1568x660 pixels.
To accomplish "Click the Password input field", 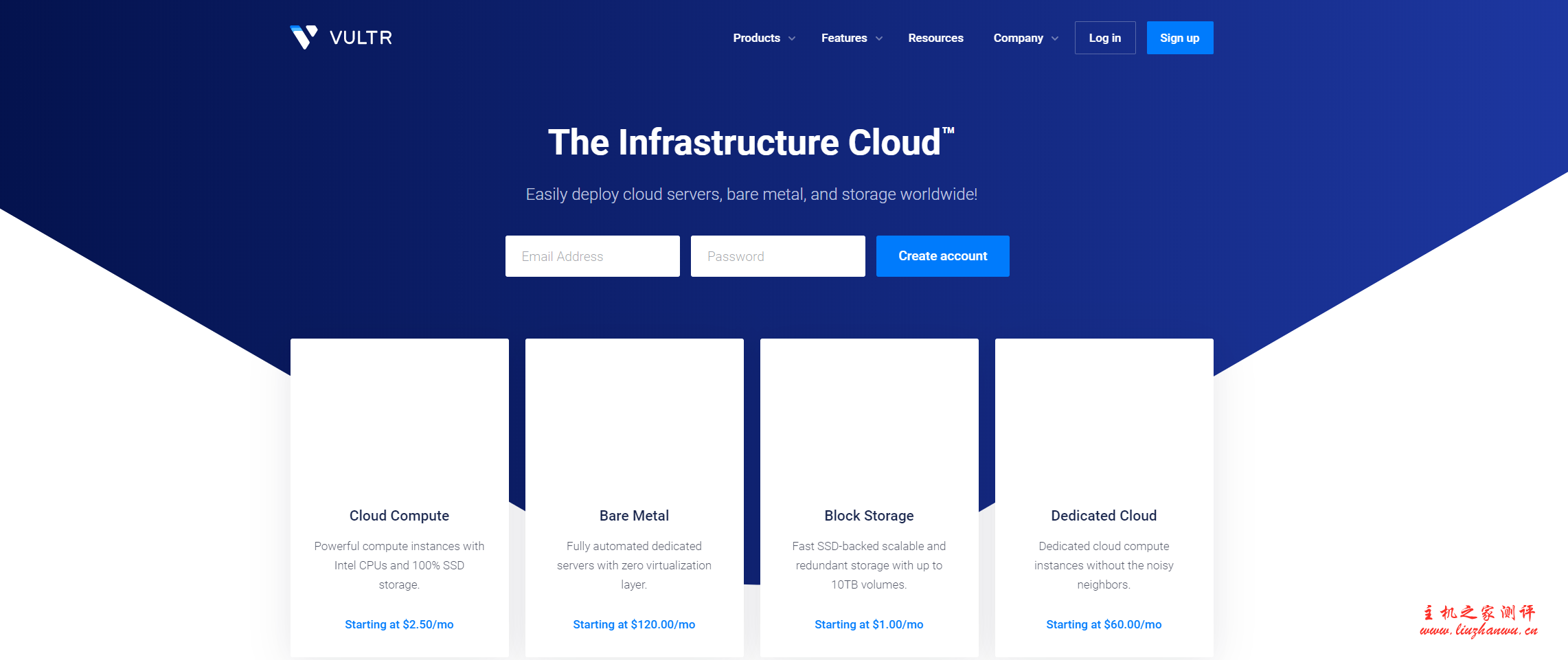I will tap(777, 255).
